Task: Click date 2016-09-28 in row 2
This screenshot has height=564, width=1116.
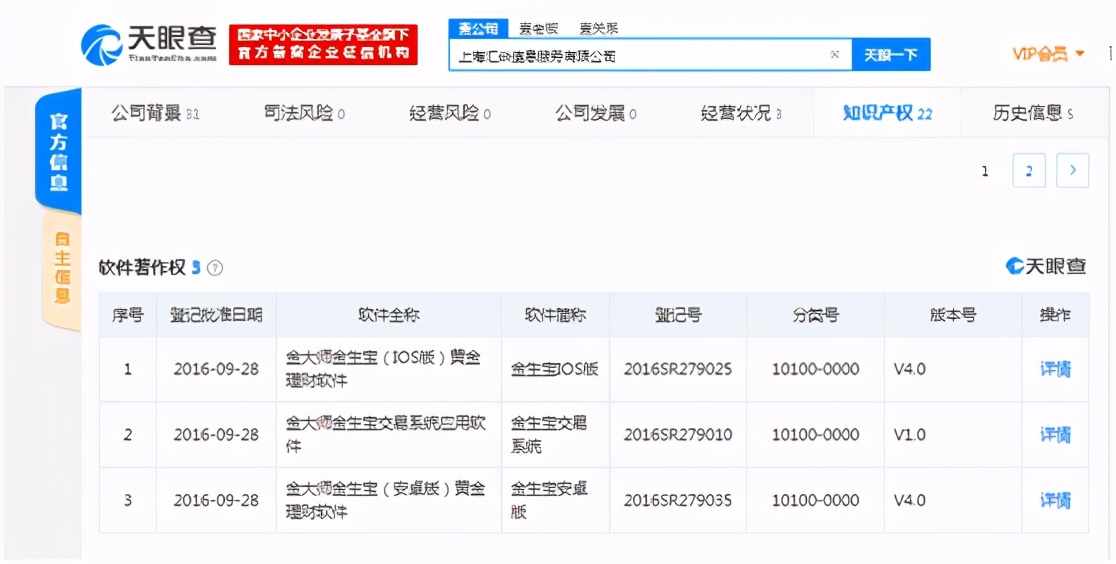Action: pyautogui.click(x=216, y=434)
